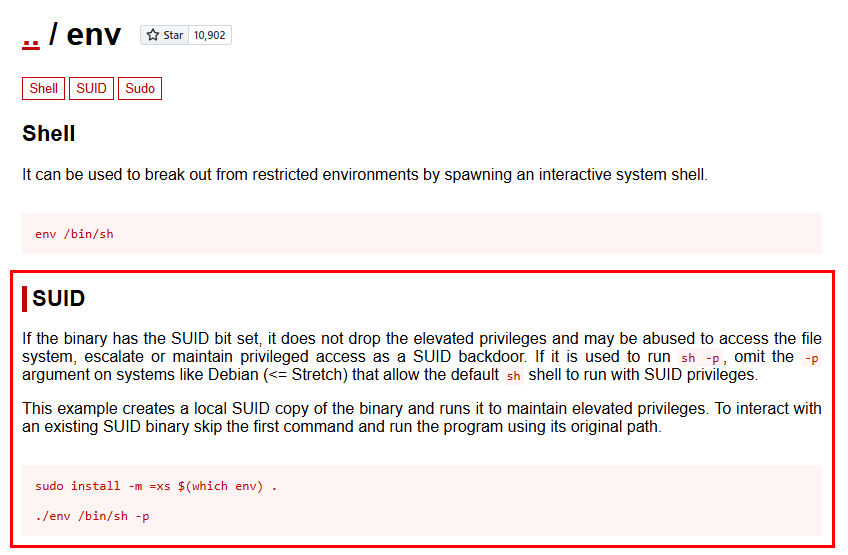848x555 pixels.
Task: Jump to the SUID tag
Action: click(x=91, y=88)
